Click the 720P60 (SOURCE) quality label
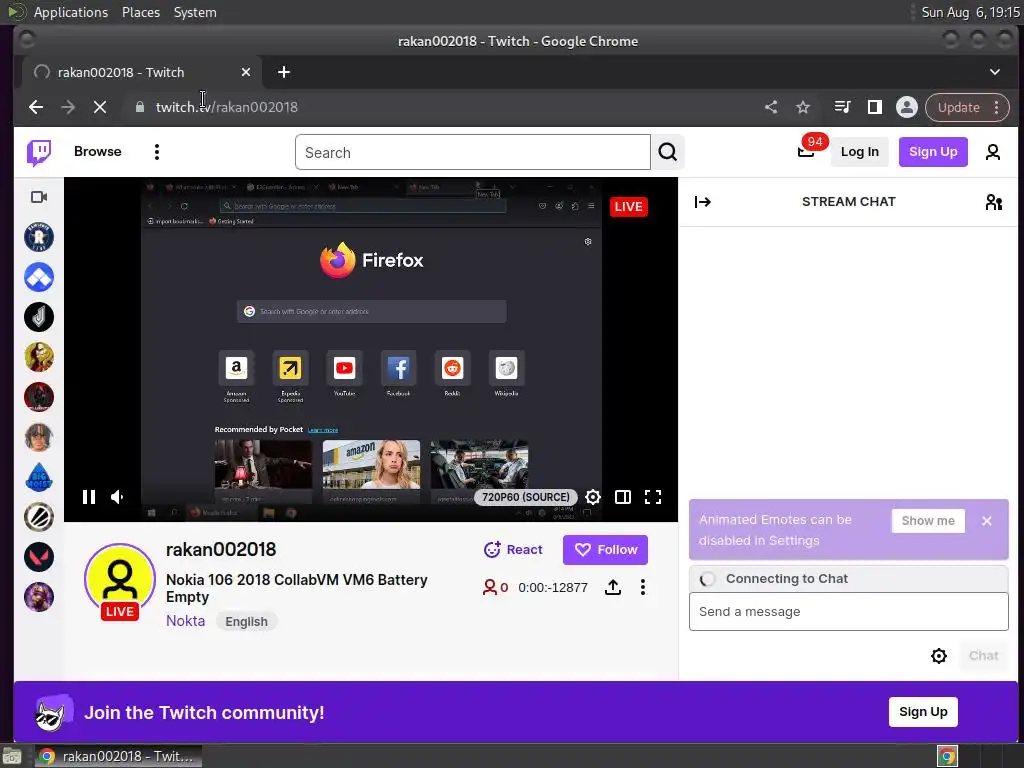The width and height of the screenshot is (1024, 768). tap(526, 497)
